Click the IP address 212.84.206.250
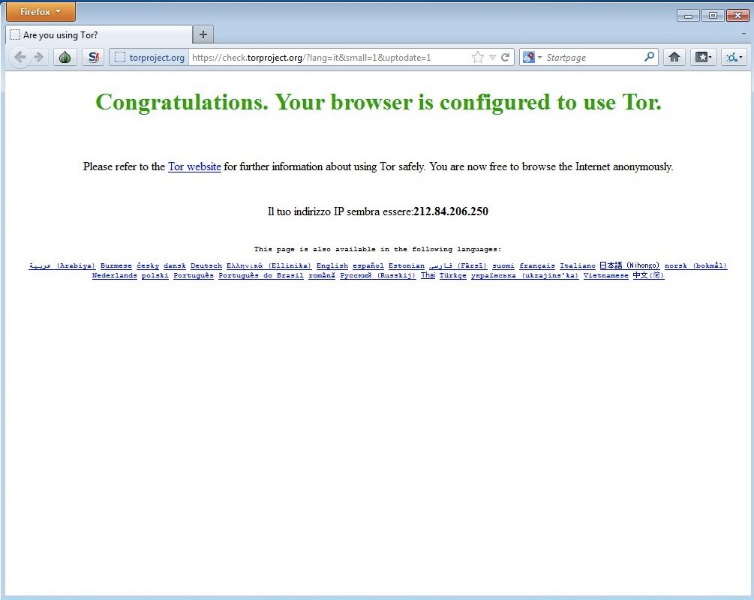The width and height of the screenshot is (754, 600). point(451,212)
